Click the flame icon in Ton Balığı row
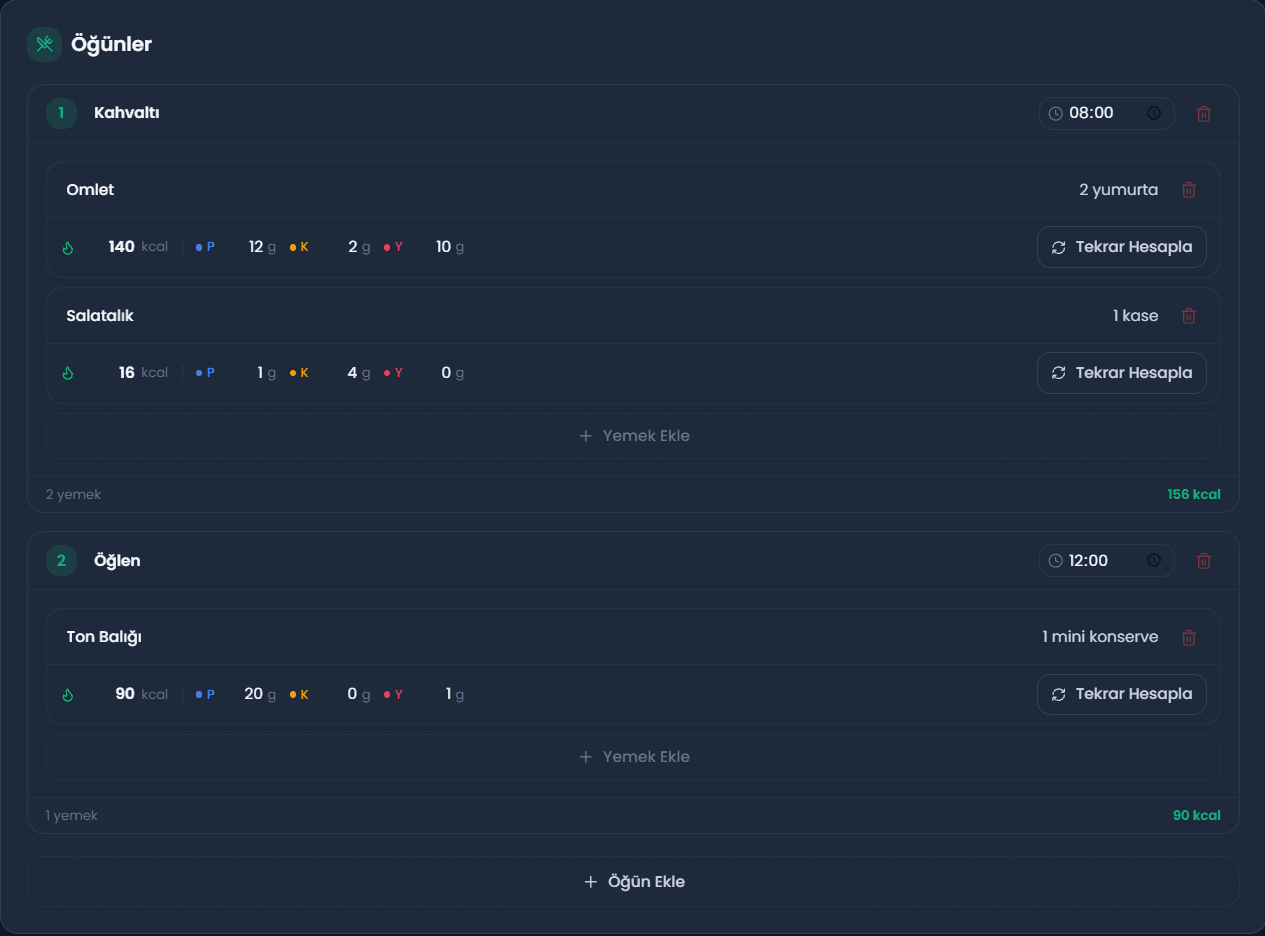The height and width of the screenshot is (936, 1265). 68,694
